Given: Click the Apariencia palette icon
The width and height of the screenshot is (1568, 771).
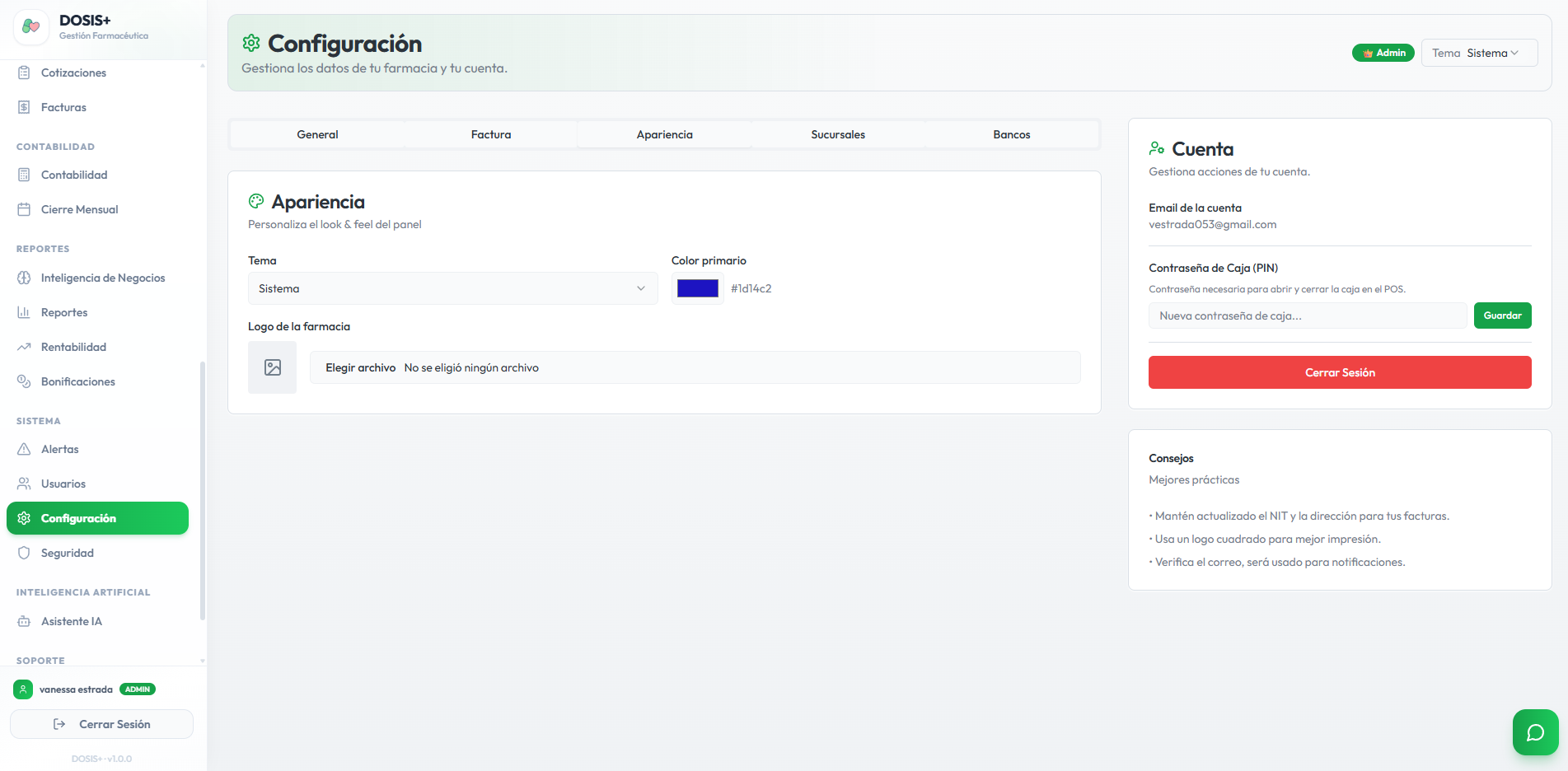Looking at the screenshot, I should [x=256, y=201].
